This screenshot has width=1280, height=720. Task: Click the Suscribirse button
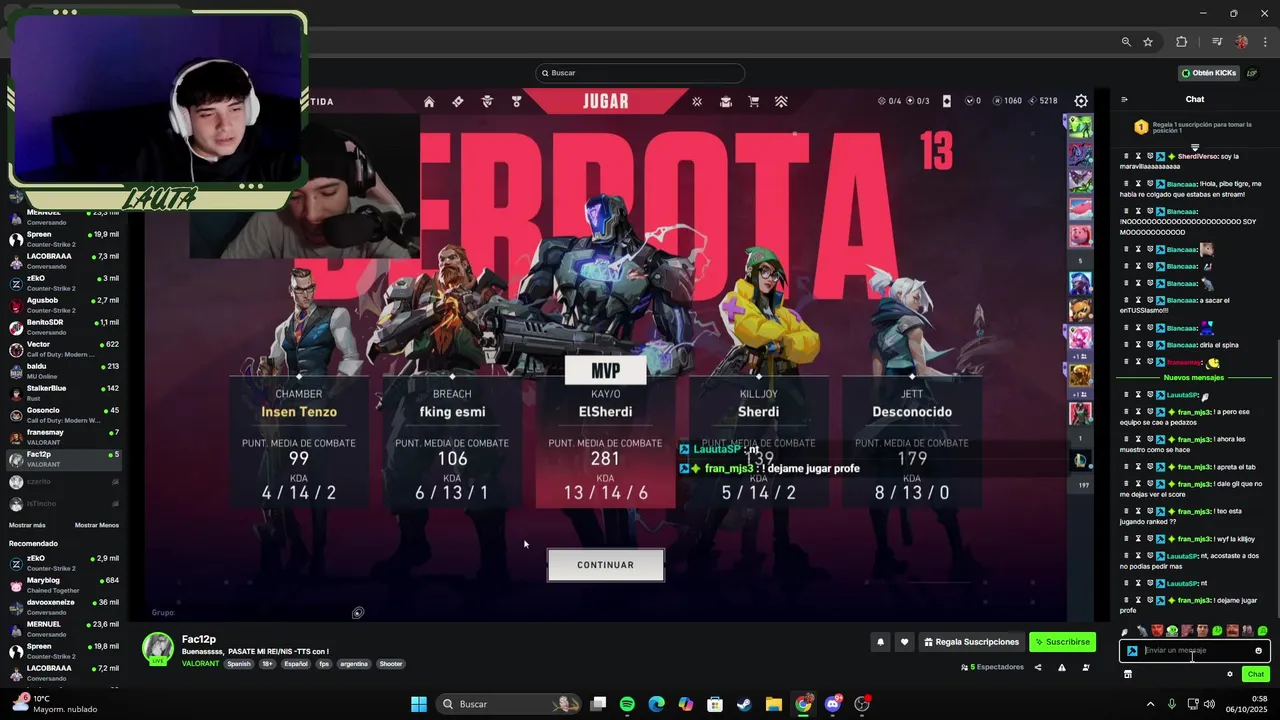click(x=1062, y=642)
